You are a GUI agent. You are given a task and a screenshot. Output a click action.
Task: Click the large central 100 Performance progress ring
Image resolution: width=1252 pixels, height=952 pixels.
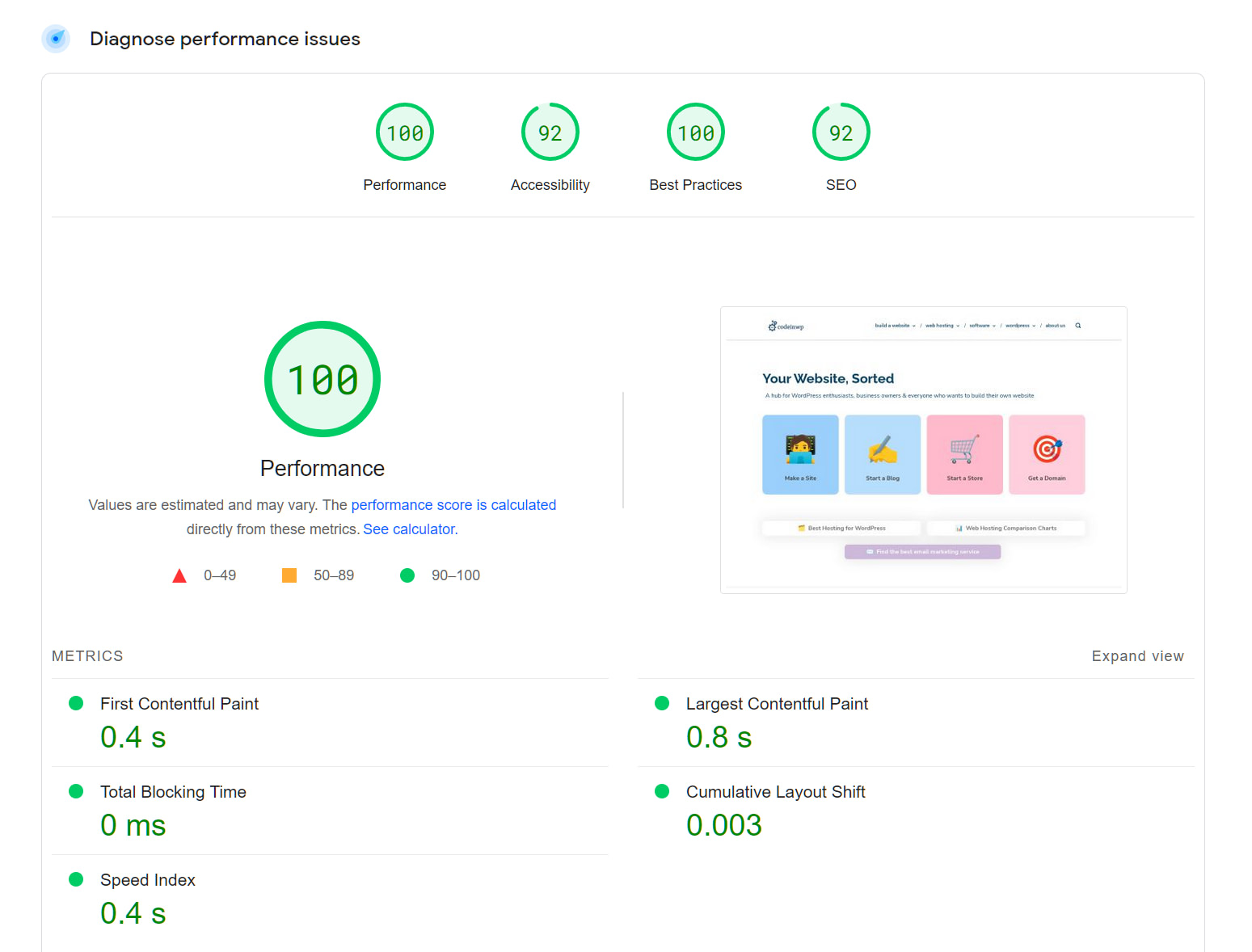pos(322,379)
